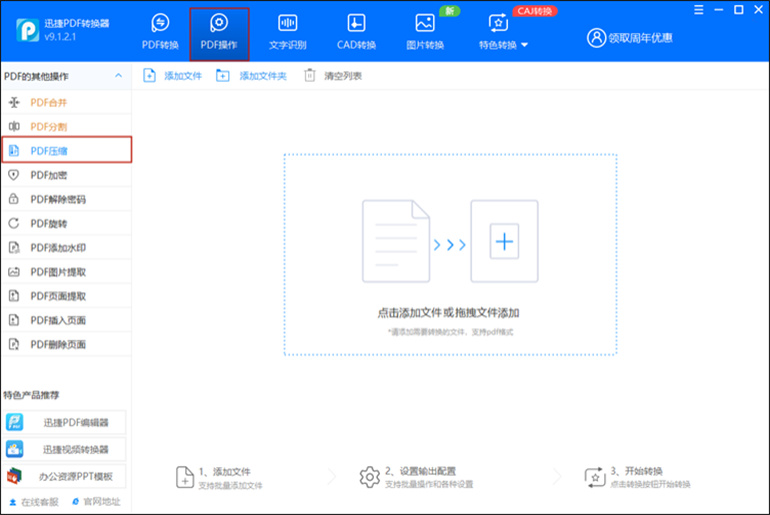Click the 迅捷PDF编辑器 product icon
The width and height of the screenshot is (770, 515).
(14, 422)
